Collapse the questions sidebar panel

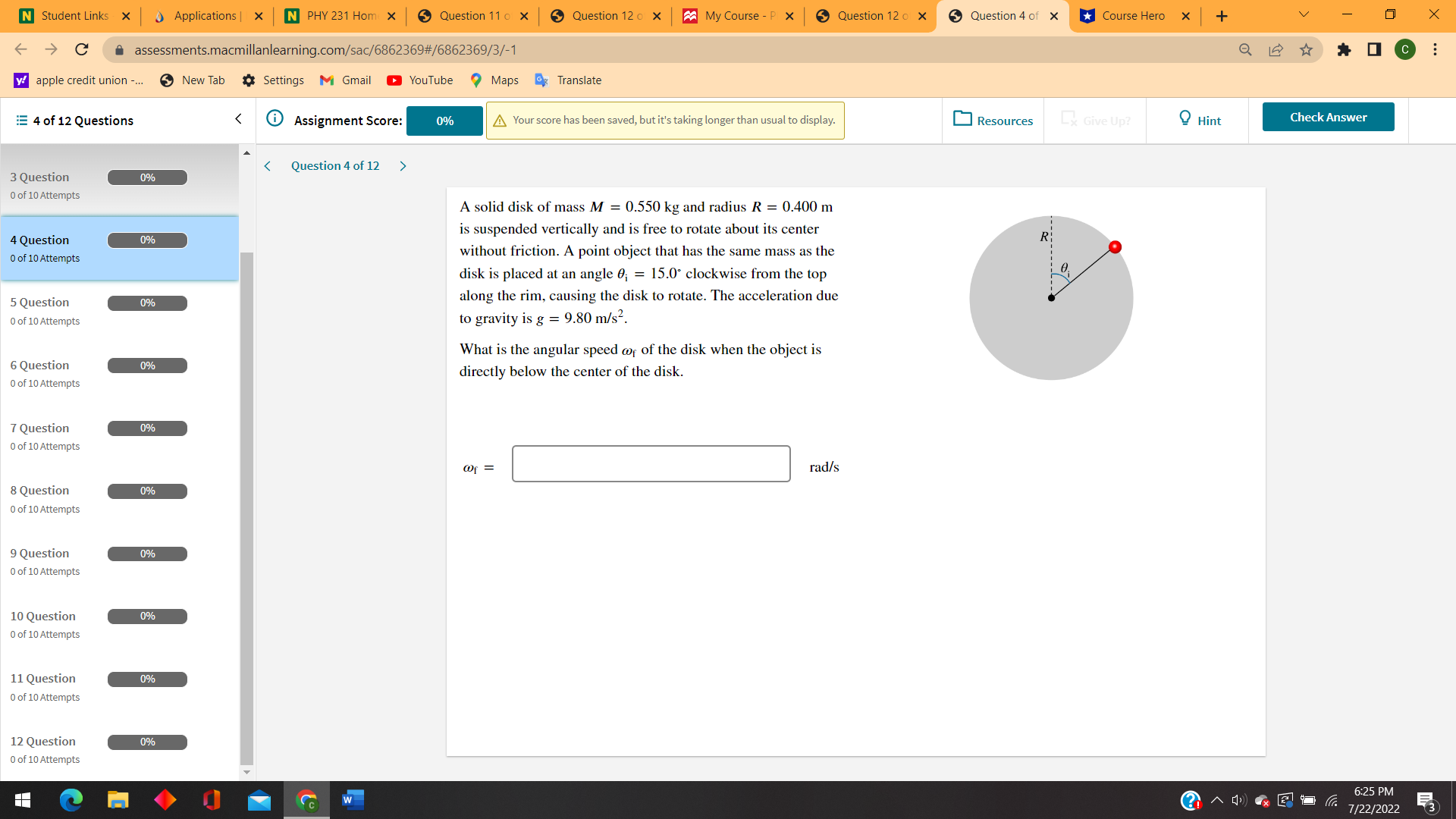[238, 119]
